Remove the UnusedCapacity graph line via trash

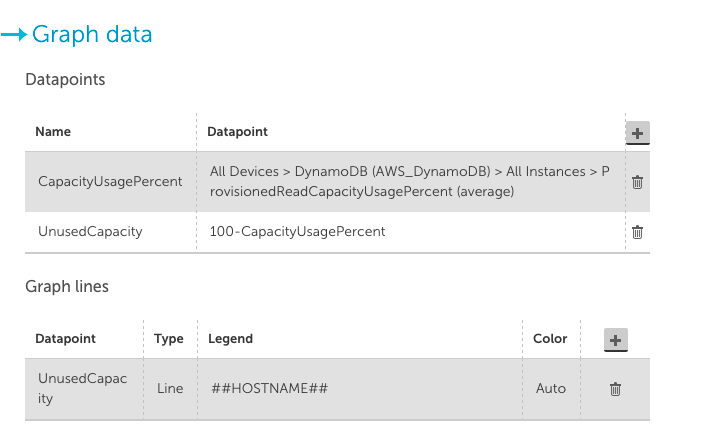(x=615, y=389)
